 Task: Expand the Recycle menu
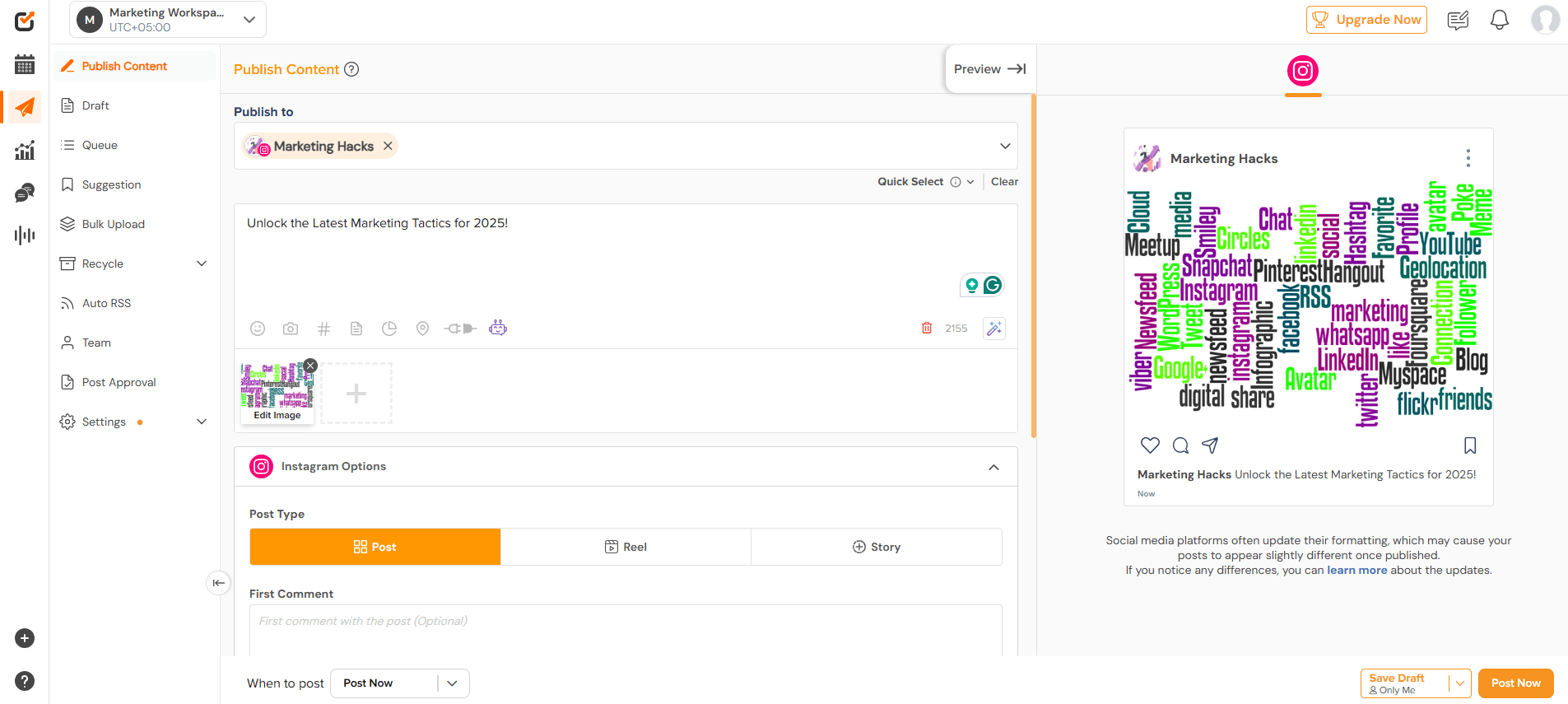coord(202,263)
